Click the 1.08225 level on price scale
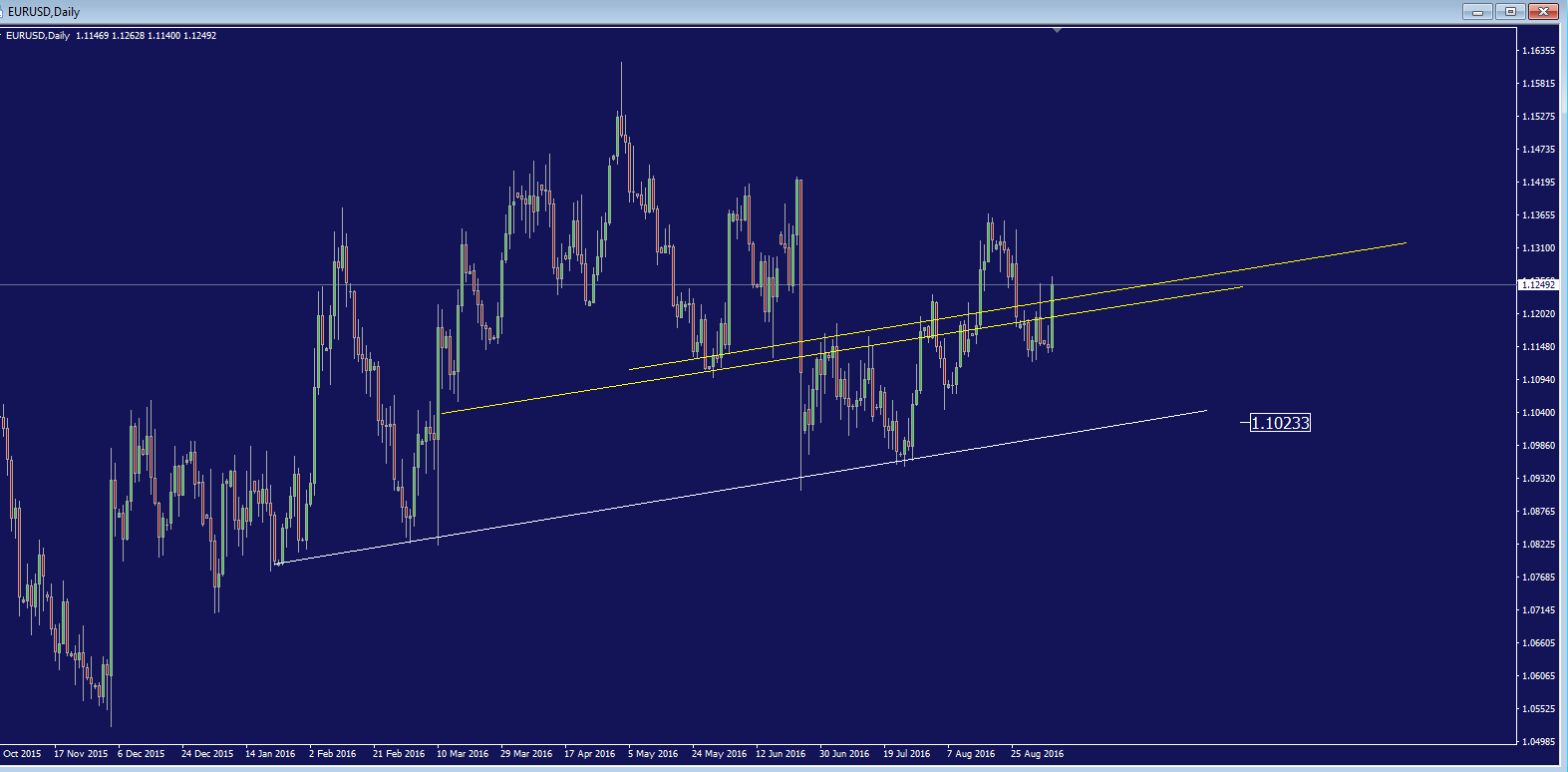The width and height of the screenshot is (1568, 772). (1538, 545)
